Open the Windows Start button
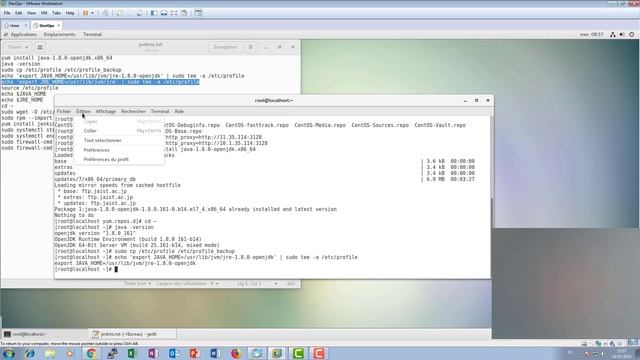Viewport: 640px width, 360px height. point(9,353)
